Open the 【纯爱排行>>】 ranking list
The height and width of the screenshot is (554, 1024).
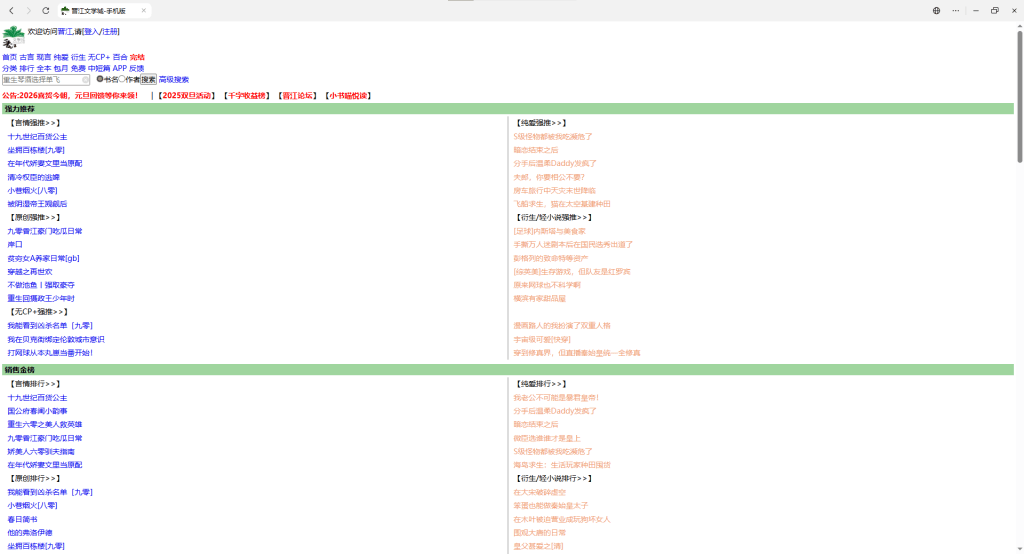coord(541,384)
